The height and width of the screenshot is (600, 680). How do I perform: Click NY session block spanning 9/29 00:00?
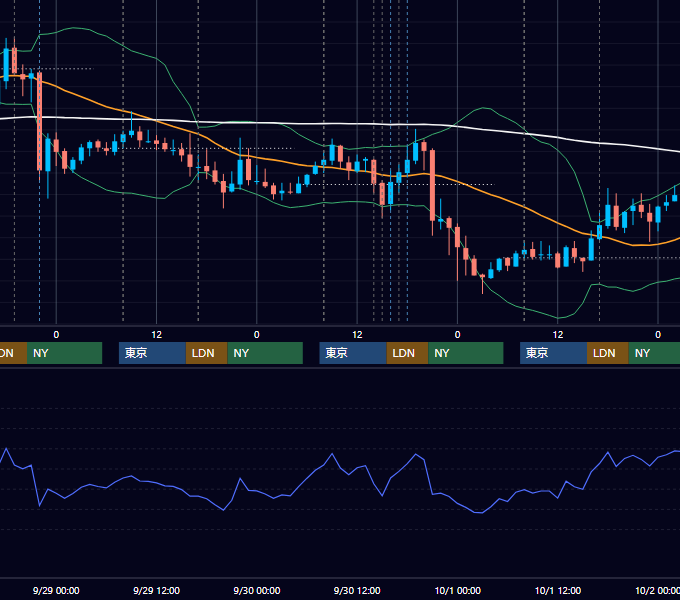[x=64, y=353]
